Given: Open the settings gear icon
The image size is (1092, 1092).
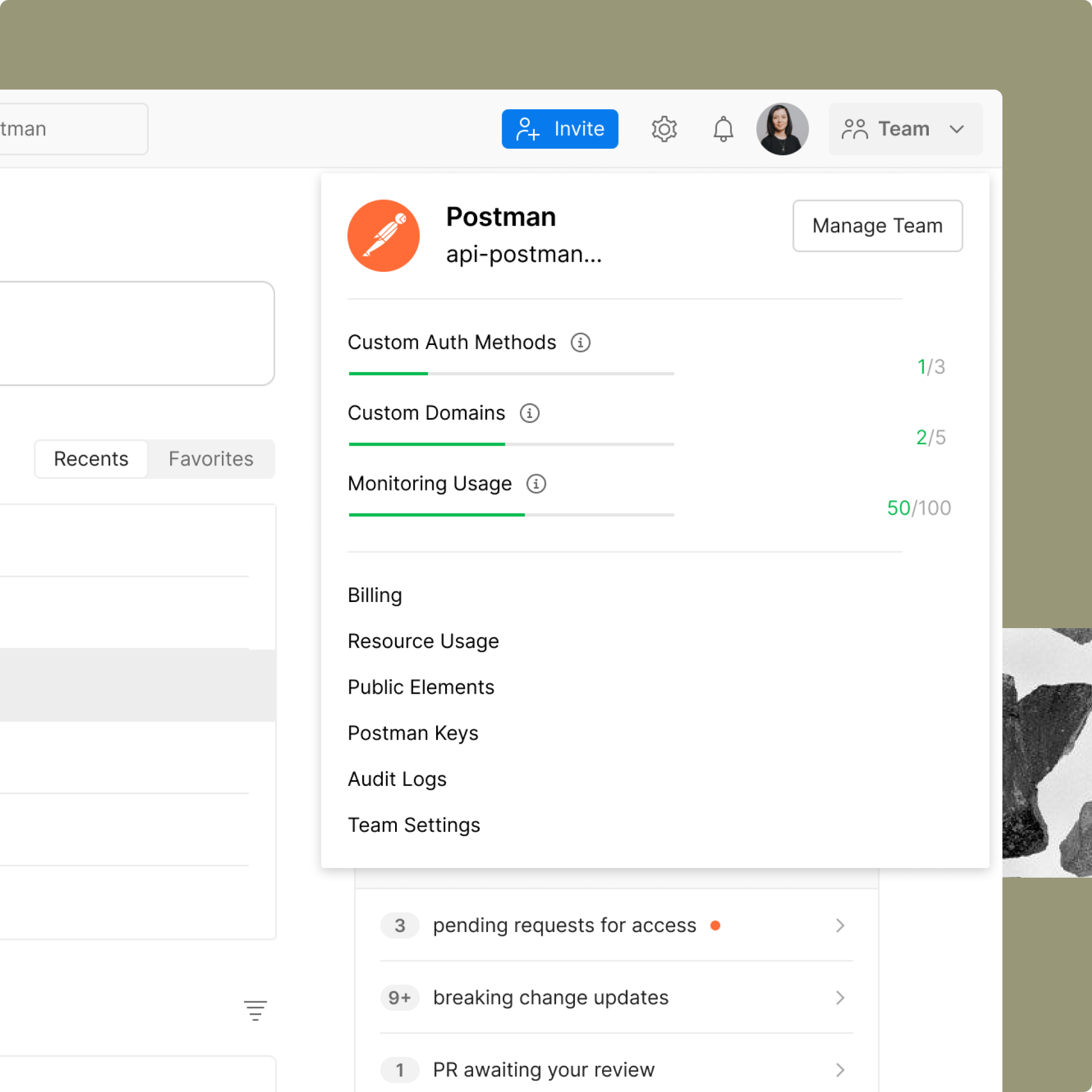Looking at the screenshot, I should tap(664, 129).
